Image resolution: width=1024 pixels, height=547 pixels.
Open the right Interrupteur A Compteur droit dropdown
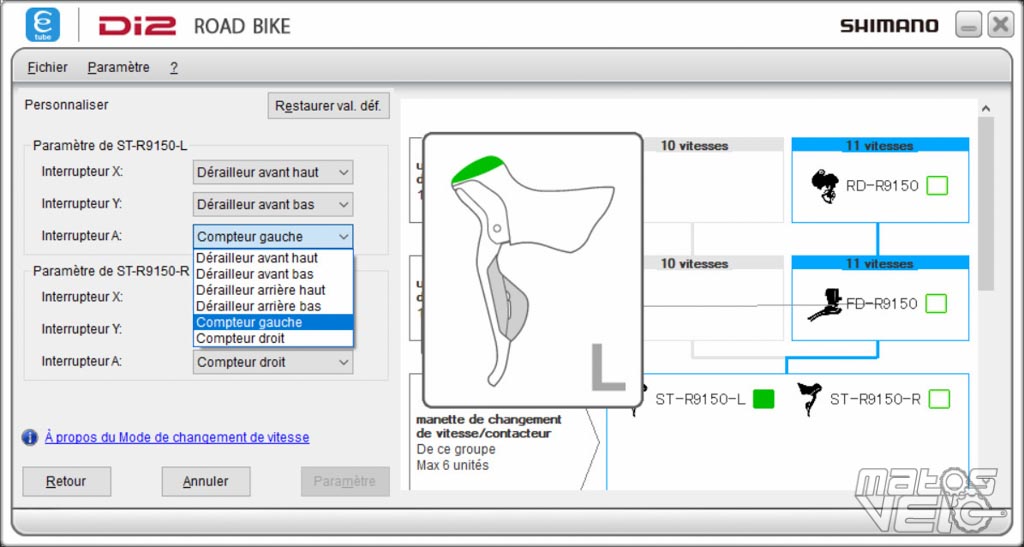(x=273, y=362)
